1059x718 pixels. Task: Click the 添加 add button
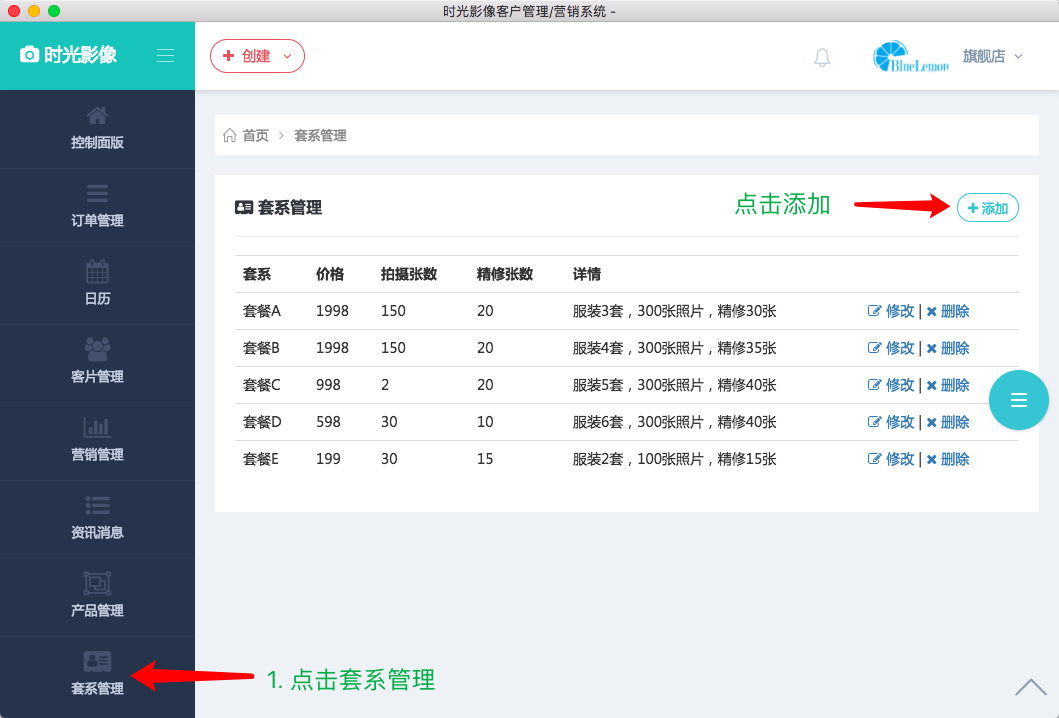pyautogui.click(x=987, y=207)
